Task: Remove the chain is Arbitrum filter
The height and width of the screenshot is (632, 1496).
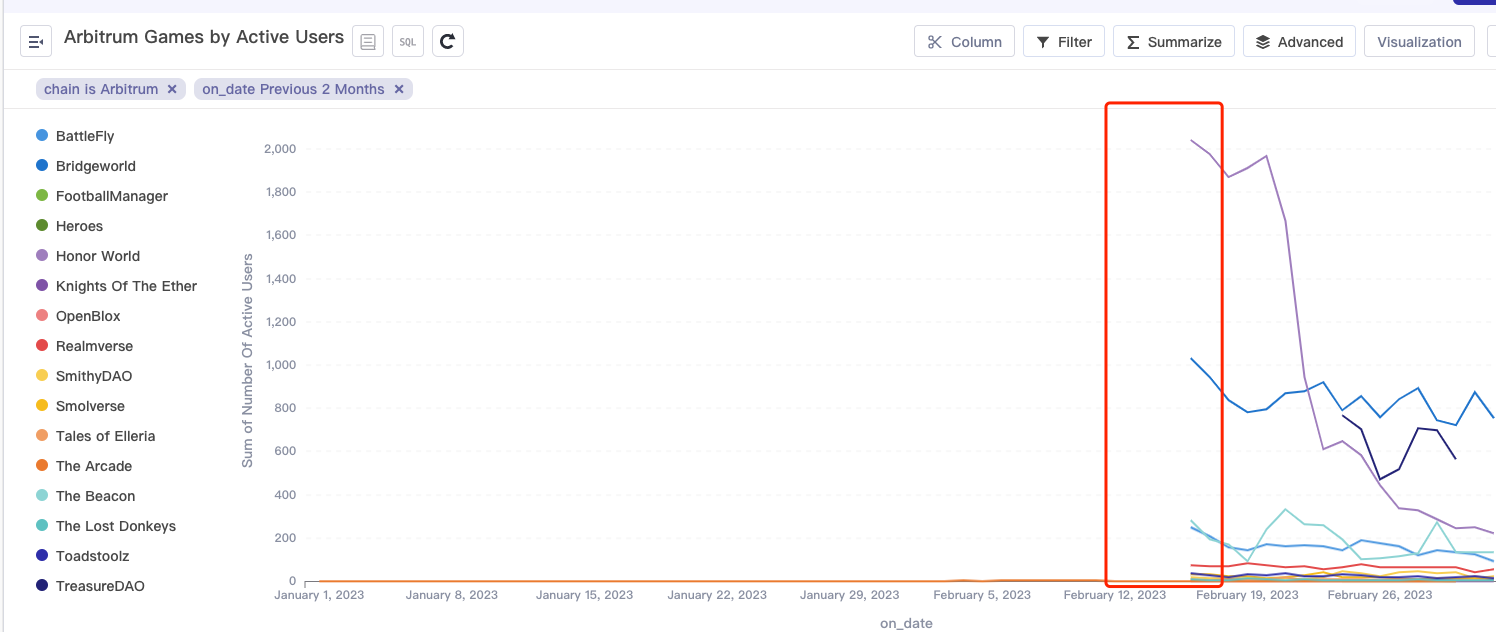Action: (172, 88)
